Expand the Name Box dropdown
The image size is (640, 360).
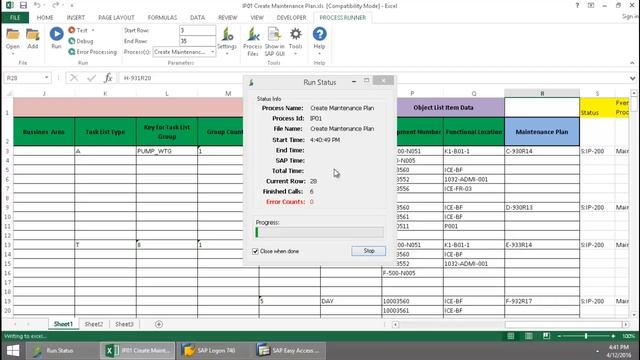47,78
